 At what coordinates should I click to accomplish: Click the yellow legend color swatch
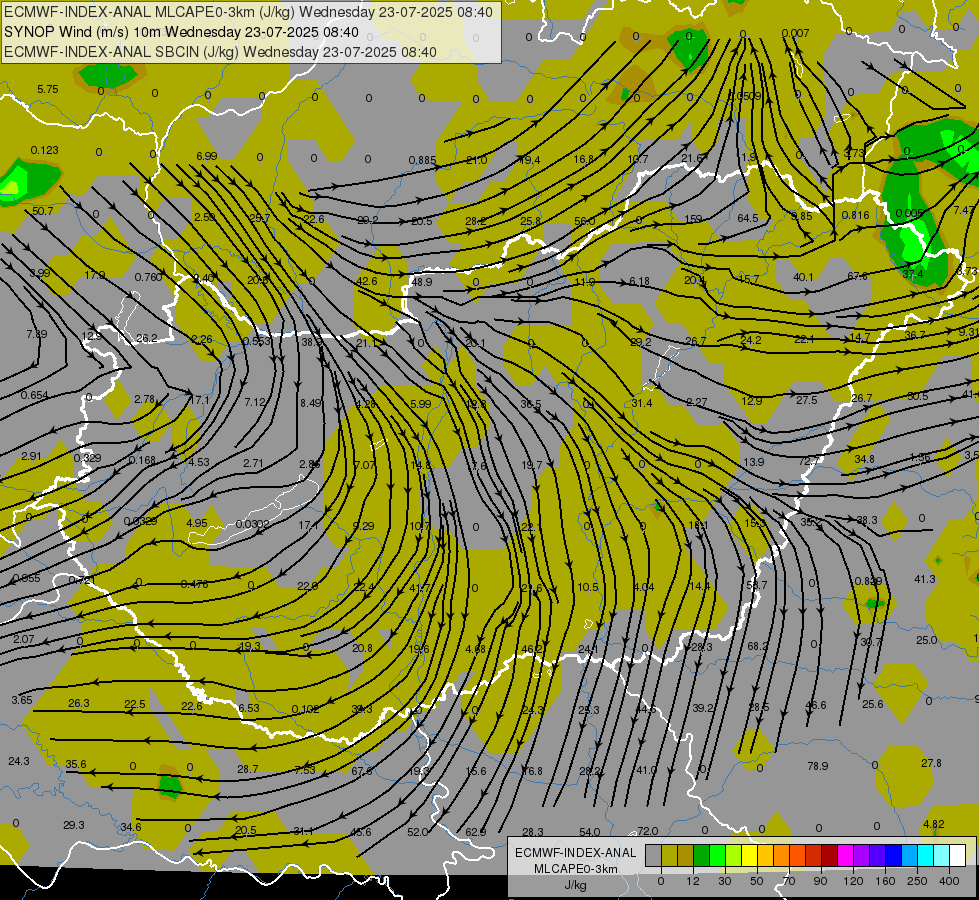[749, 855]
